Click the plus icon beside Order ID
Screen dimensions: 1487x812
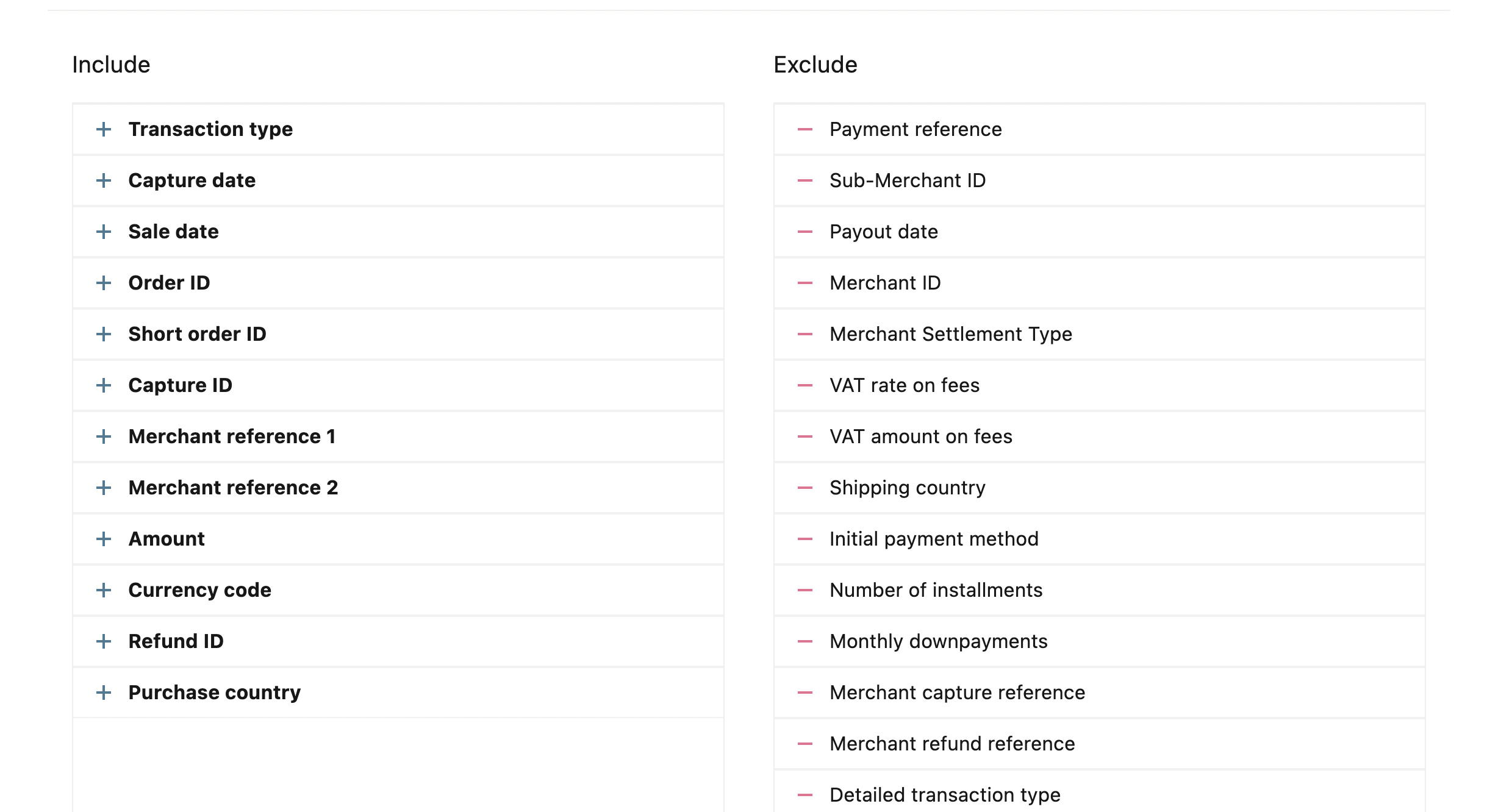coord(104,283)
